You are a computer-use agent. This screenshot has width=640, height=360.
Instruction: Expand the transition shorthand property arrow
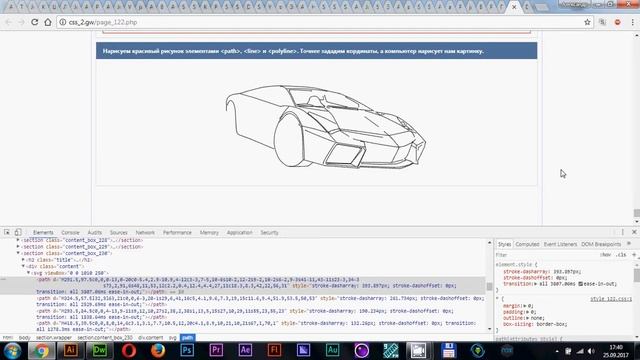click(536, 284)
